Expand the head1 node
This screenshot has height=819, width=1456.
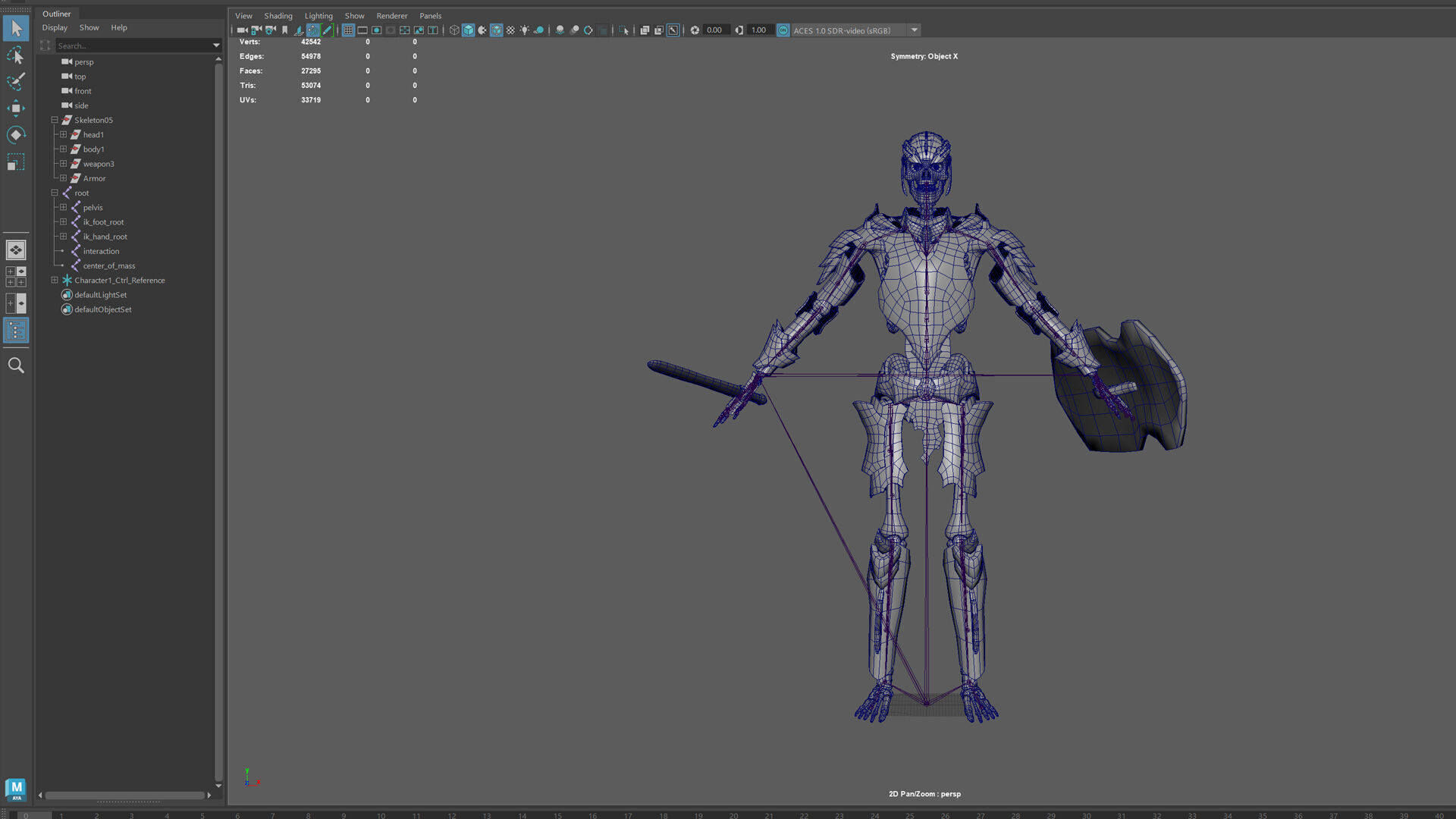[64, 134]
